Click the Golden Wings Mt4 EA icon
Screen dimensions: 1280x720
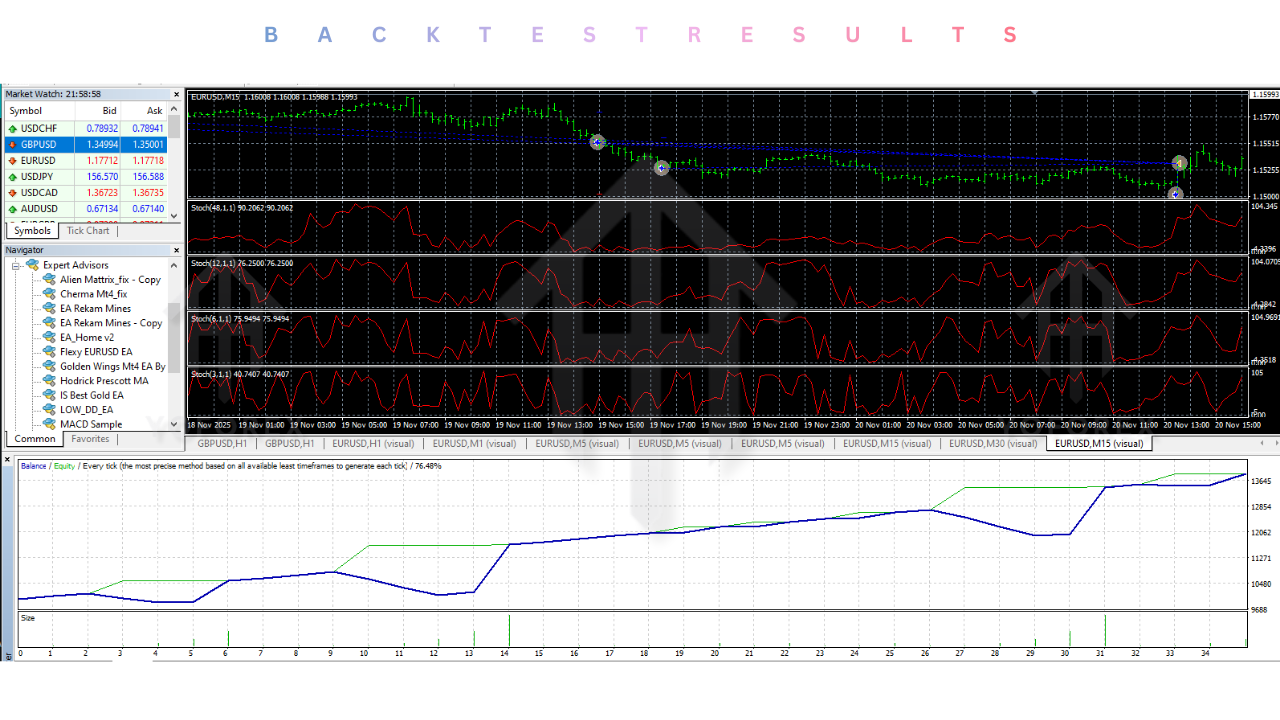(47, 366)
